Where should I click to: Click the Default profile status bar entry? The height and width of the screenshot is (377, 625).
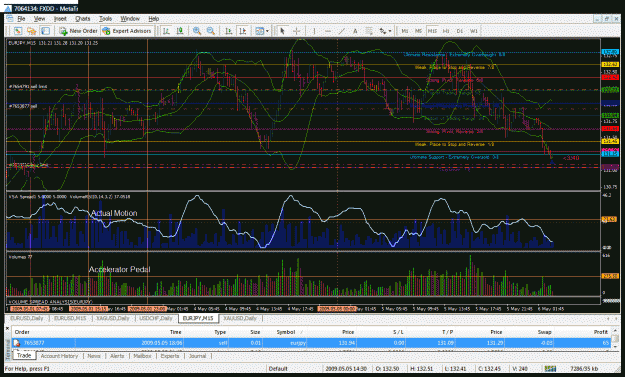[278, 369]
